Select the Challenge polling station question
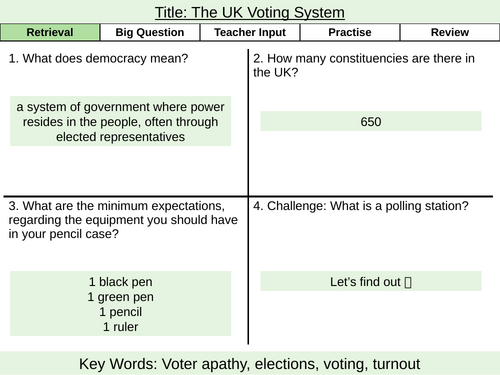 (361, 206)
